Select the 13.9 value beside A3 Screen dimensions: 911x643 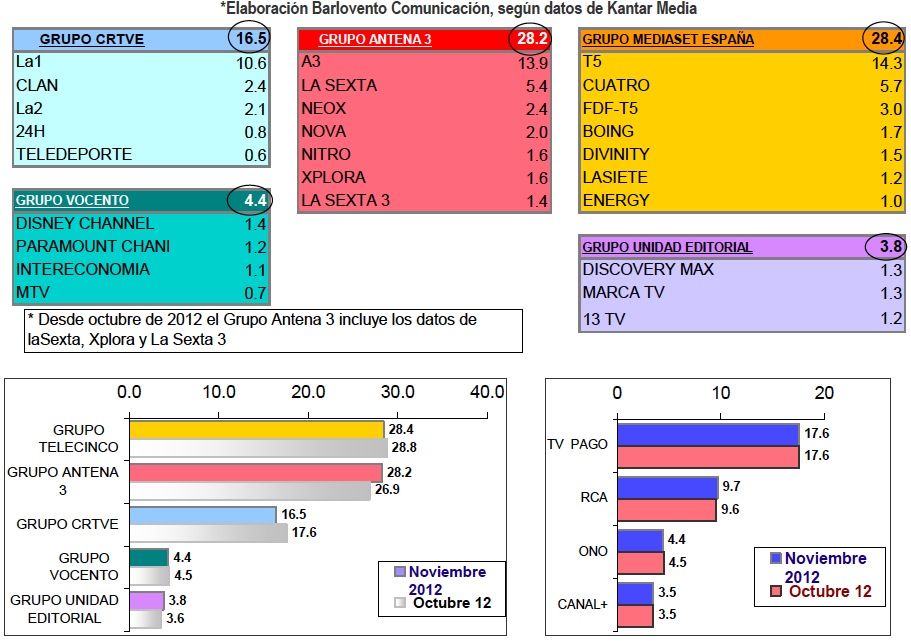coord(533,63)
